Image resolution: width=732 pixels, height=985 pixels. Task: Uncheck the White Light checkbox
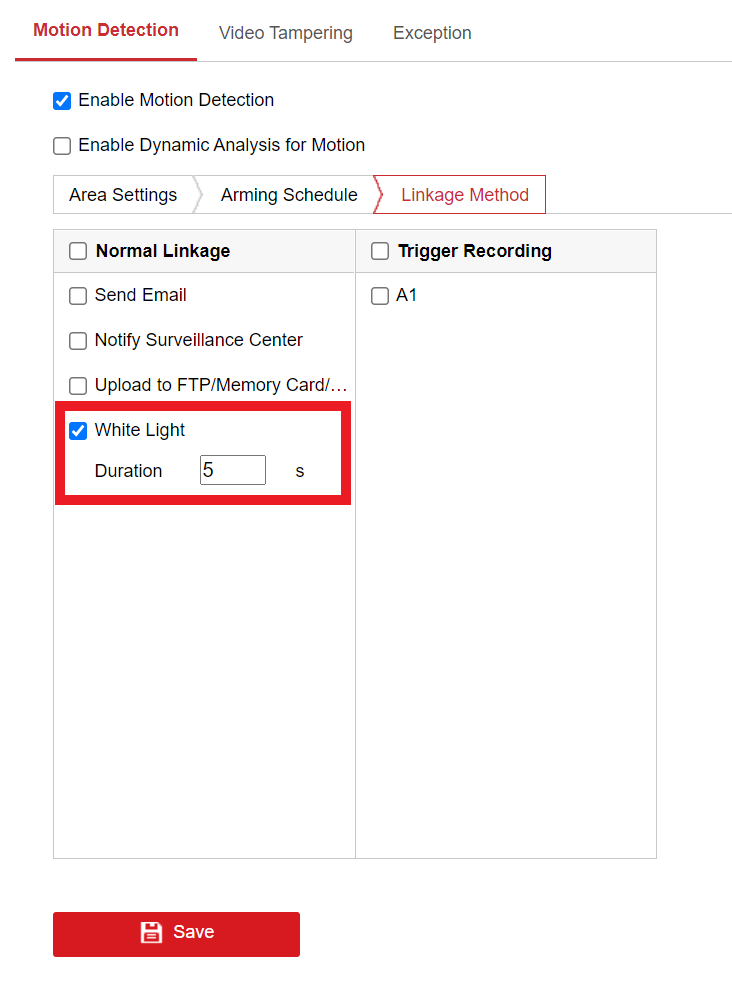pos(78,431)
